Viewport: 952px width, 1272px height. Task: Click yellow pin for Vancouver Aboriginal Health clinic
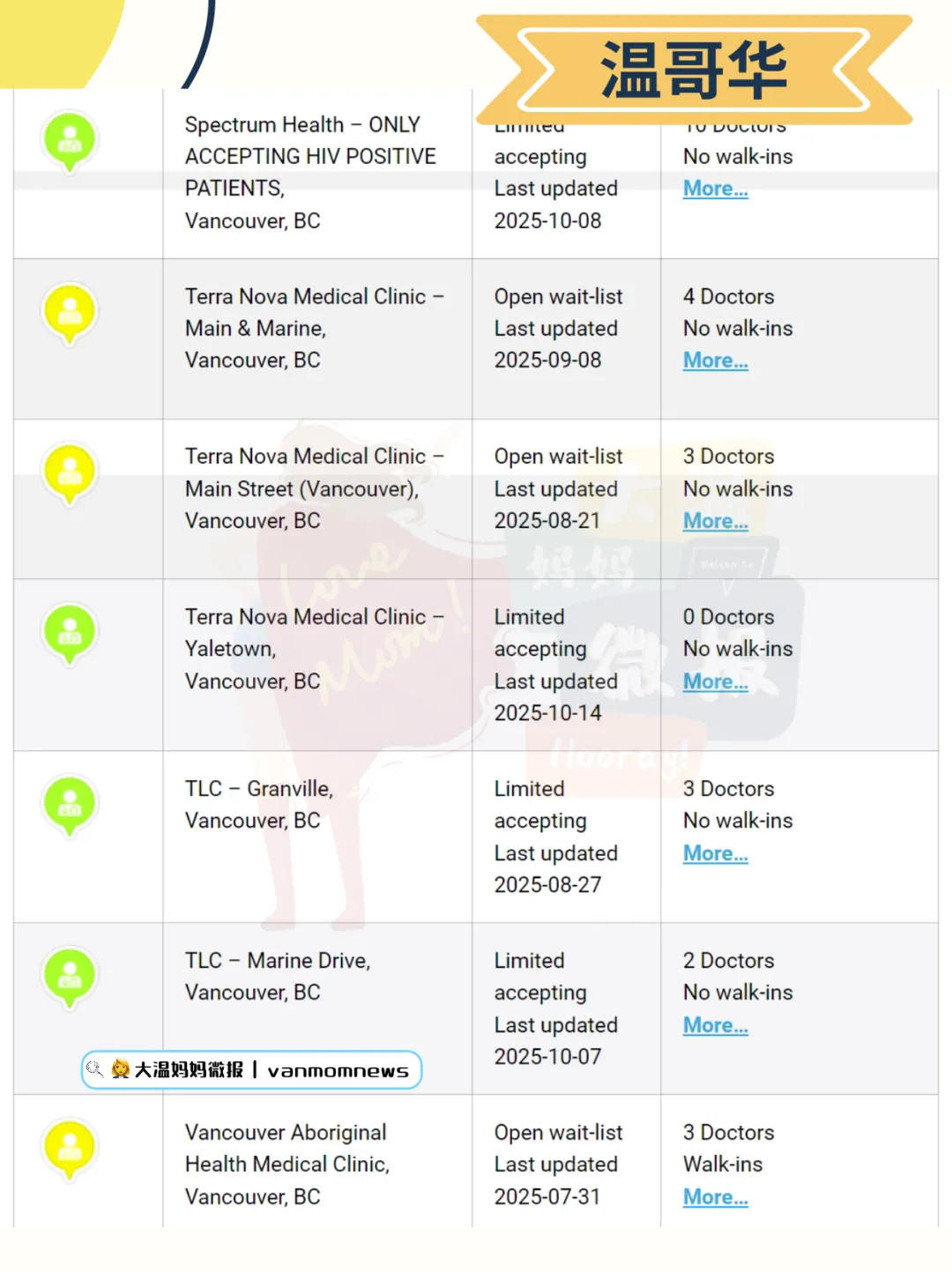(x=70, y=1148)
